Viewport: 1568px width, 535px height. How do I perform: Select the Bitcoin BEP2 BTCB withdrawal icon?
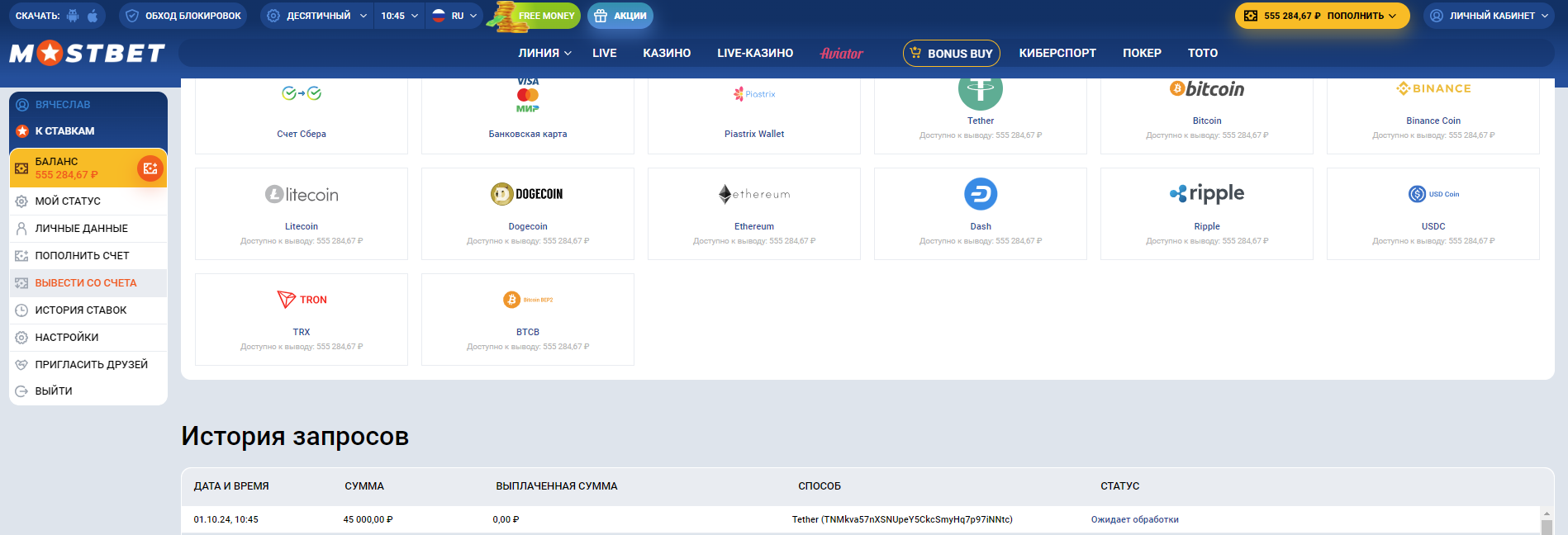[x=528, y=300]
